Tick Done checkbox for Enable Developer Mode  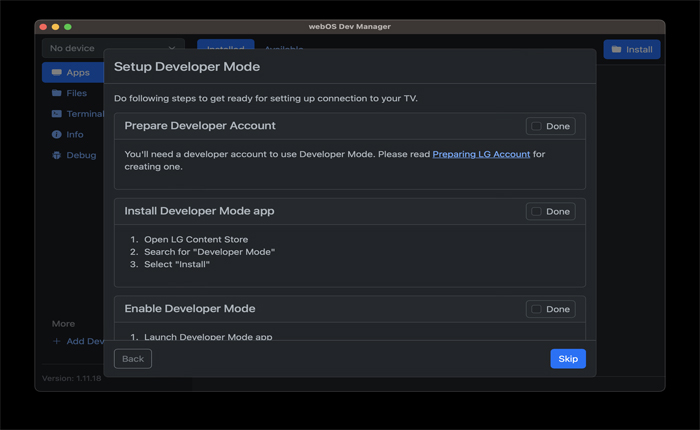[x=537, y=309]
